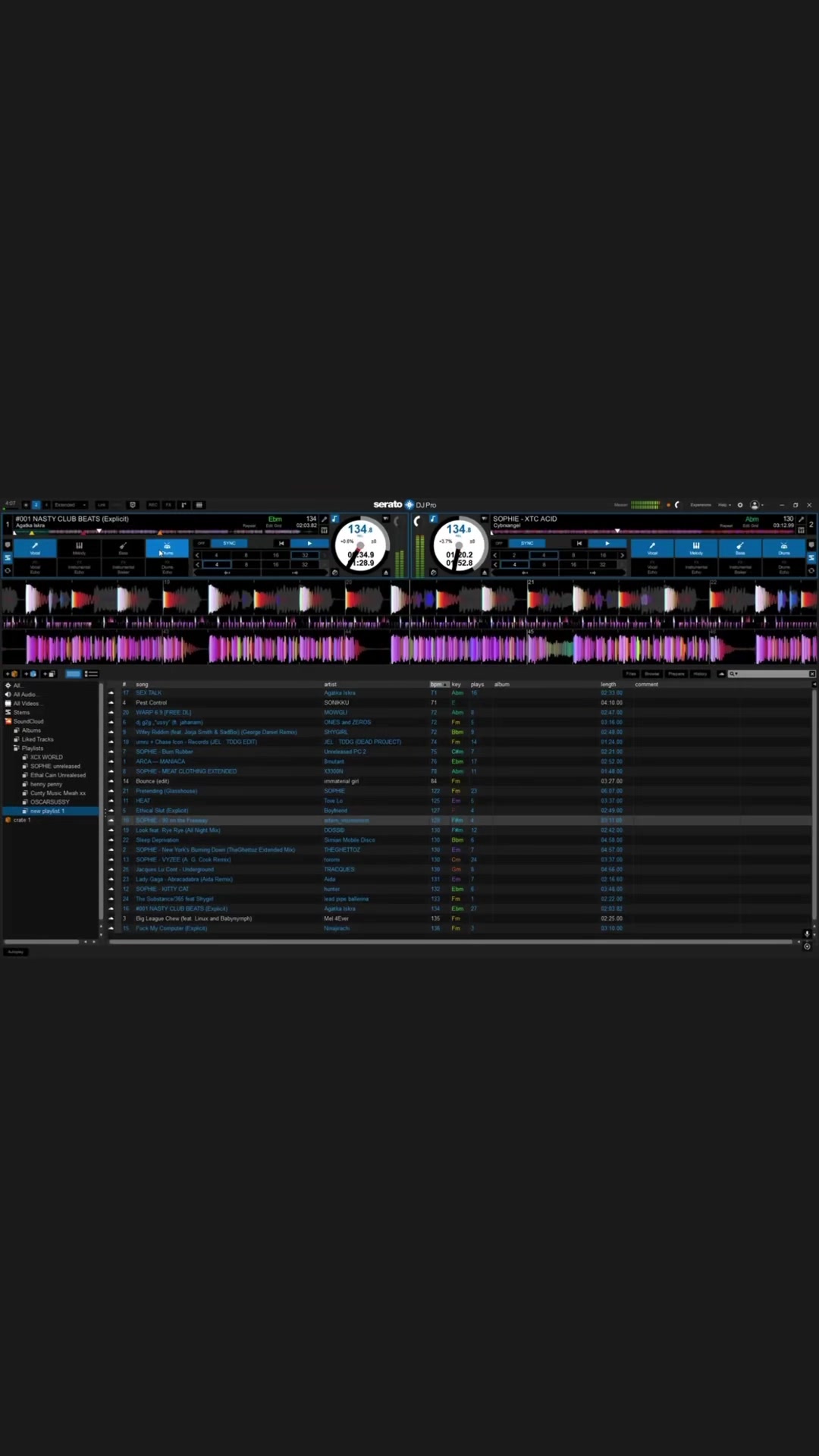819x1456 pixels.
Task: Click the library search field
Action: click(772, 673)
